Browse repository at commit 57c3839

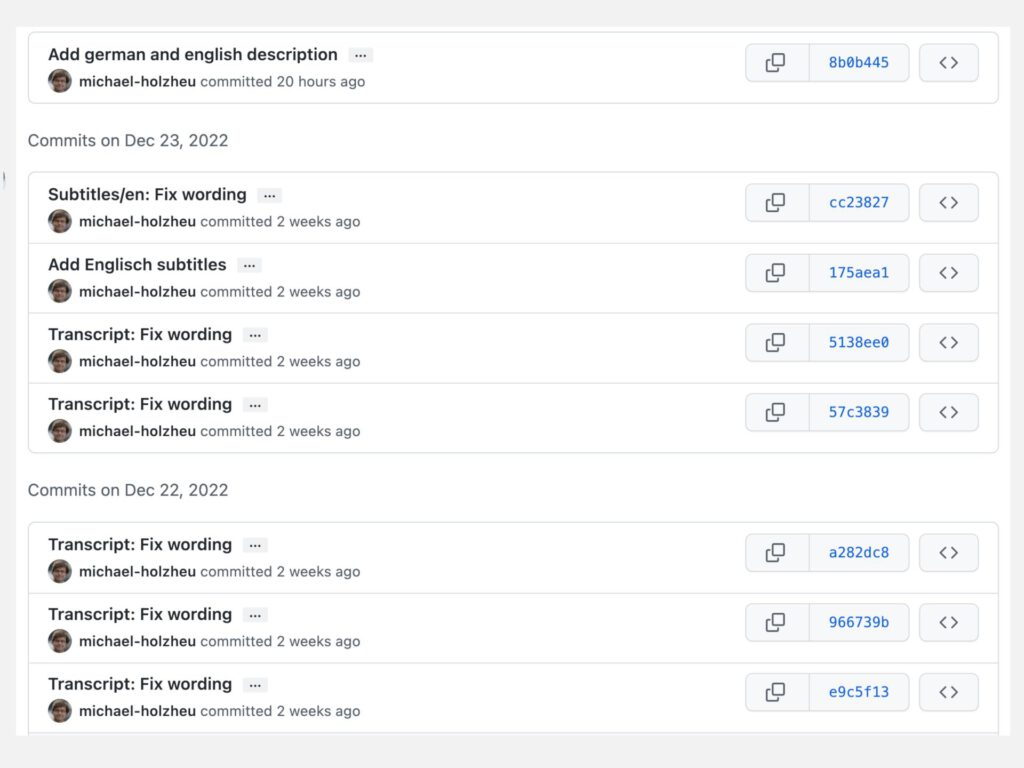(948, 412)
